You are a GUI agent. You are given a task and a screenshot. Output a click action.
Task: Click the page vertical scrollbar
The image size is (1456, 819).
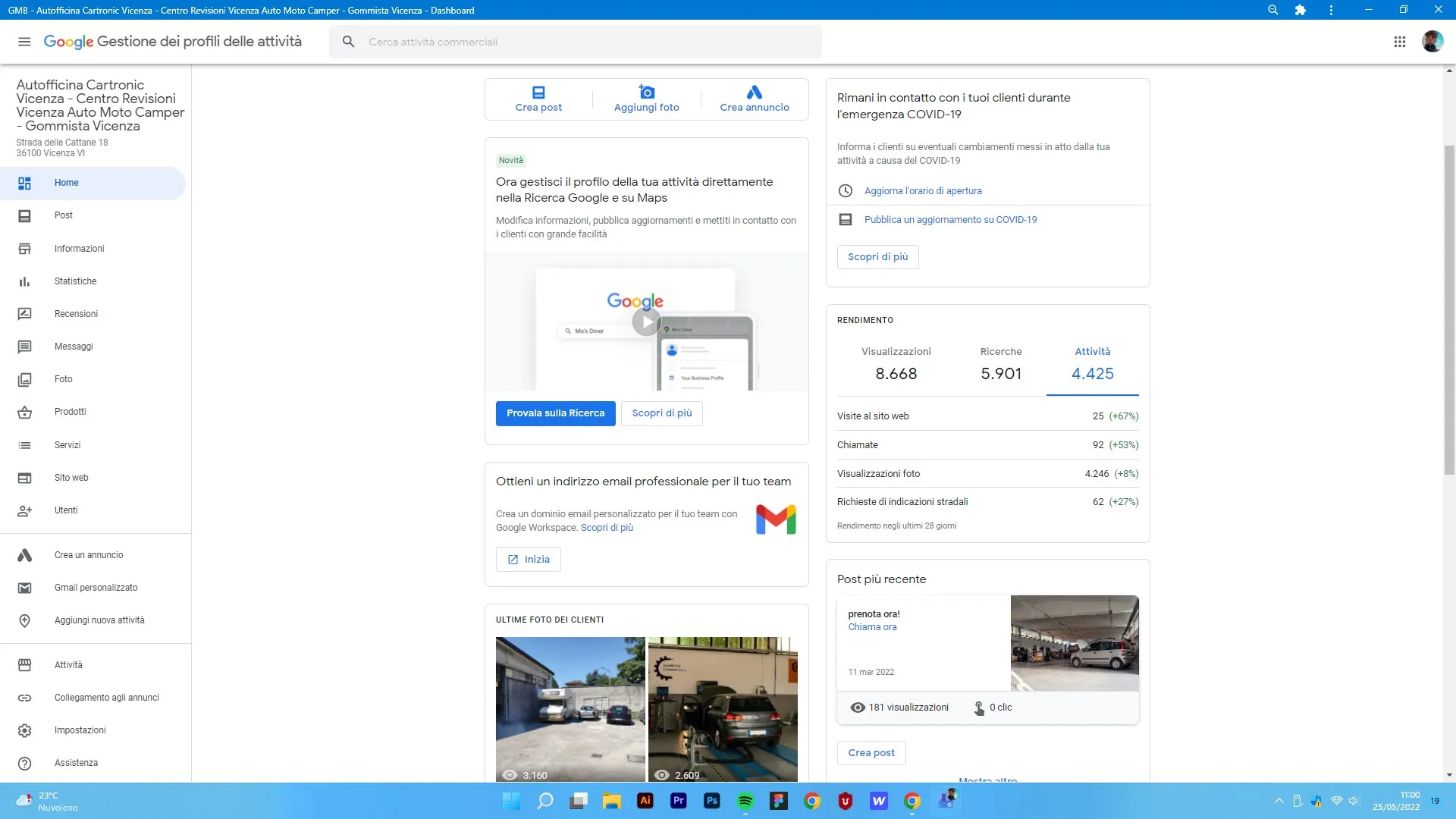tap(1449, 311)
